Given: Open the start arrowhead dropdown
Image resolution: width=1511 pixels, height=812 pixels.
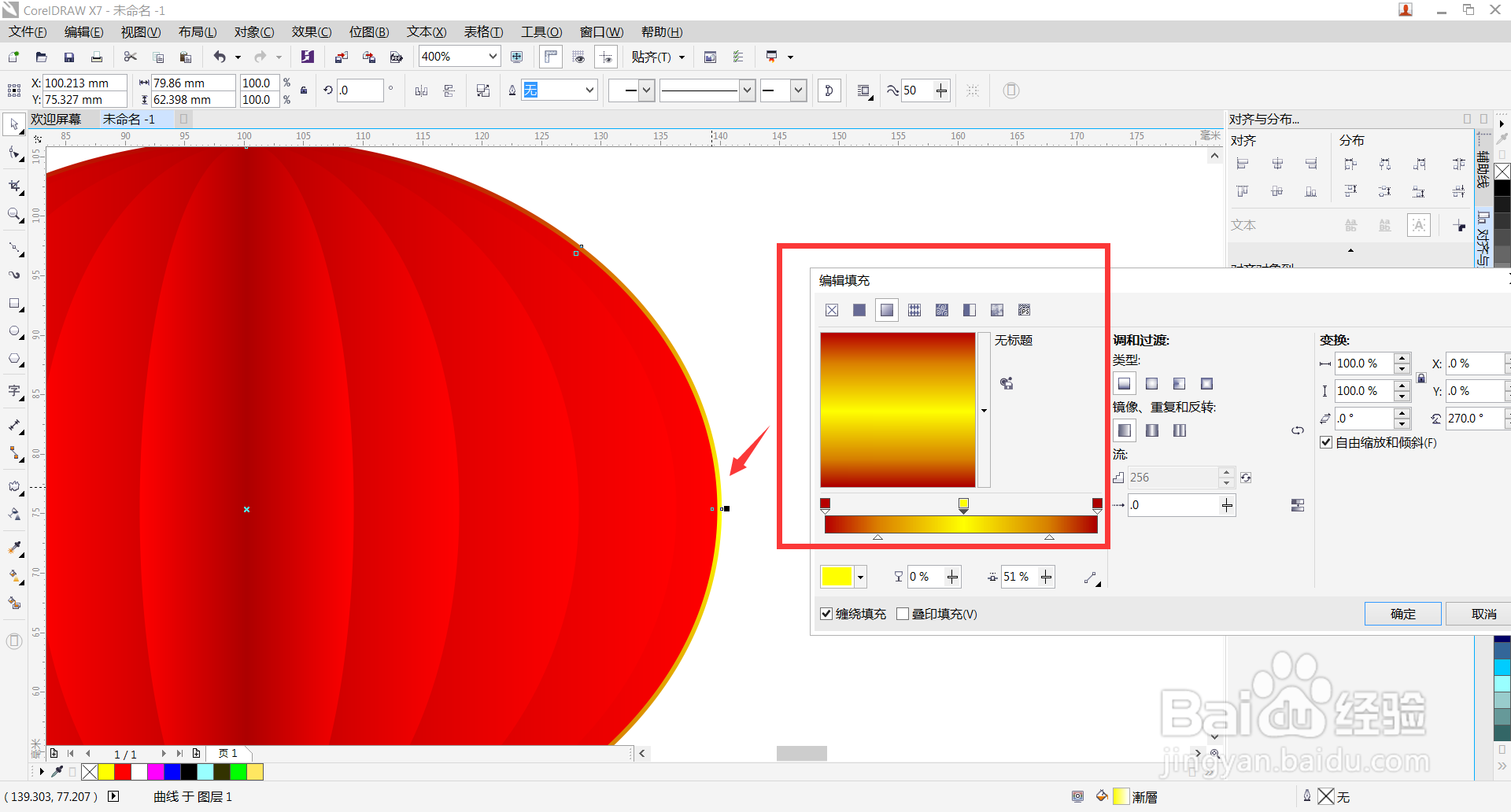Looking at the screenshot, I should (x=646, y=90).
